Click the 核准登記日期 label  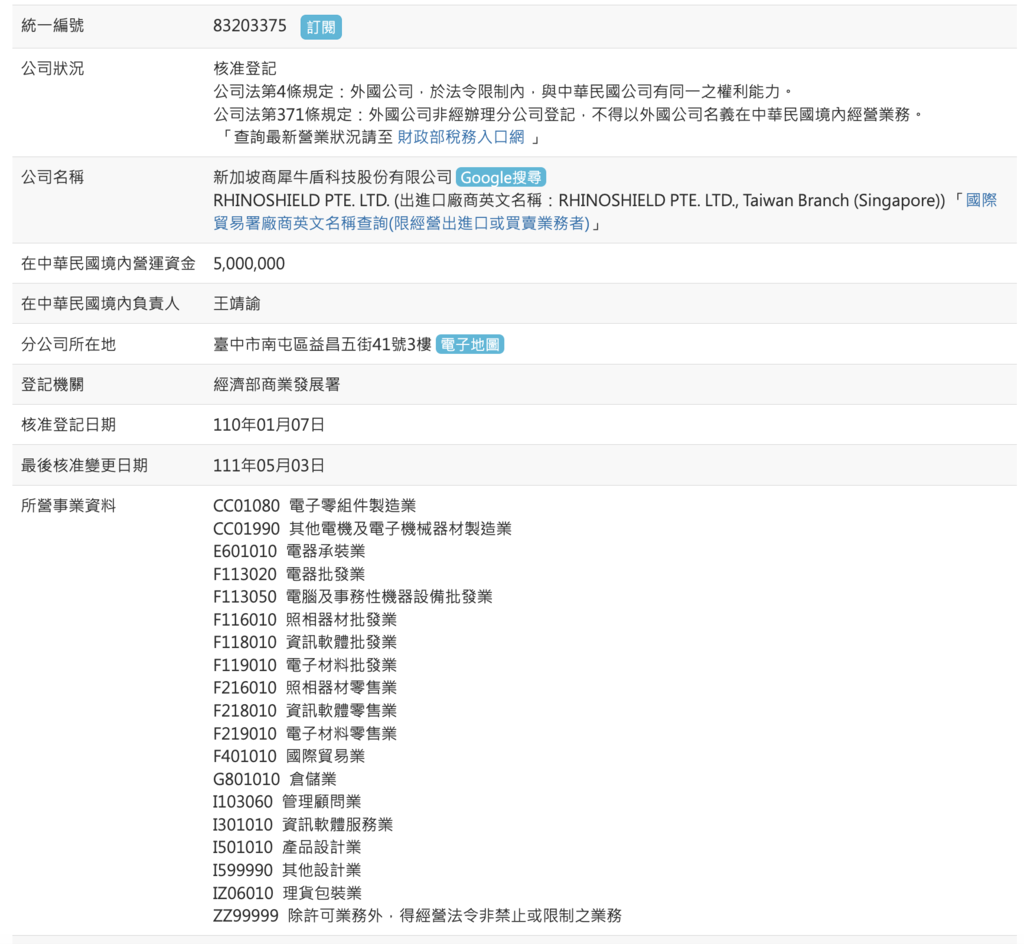click(x=68, y=425)
